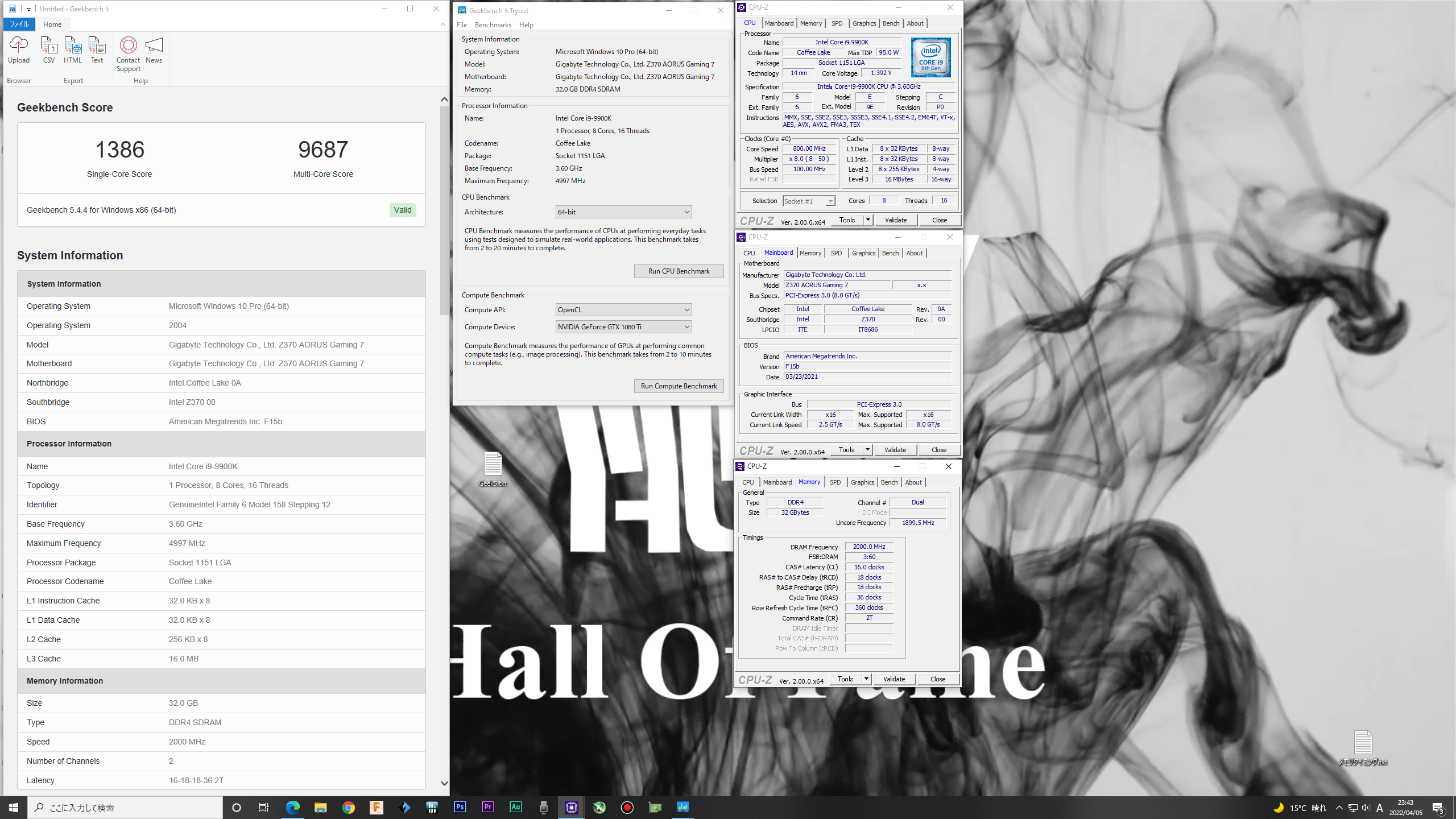Open the ファイル menu in Geekbench
The width and height of the screenshot is (1456, 819).
click(x=19, y=24)
